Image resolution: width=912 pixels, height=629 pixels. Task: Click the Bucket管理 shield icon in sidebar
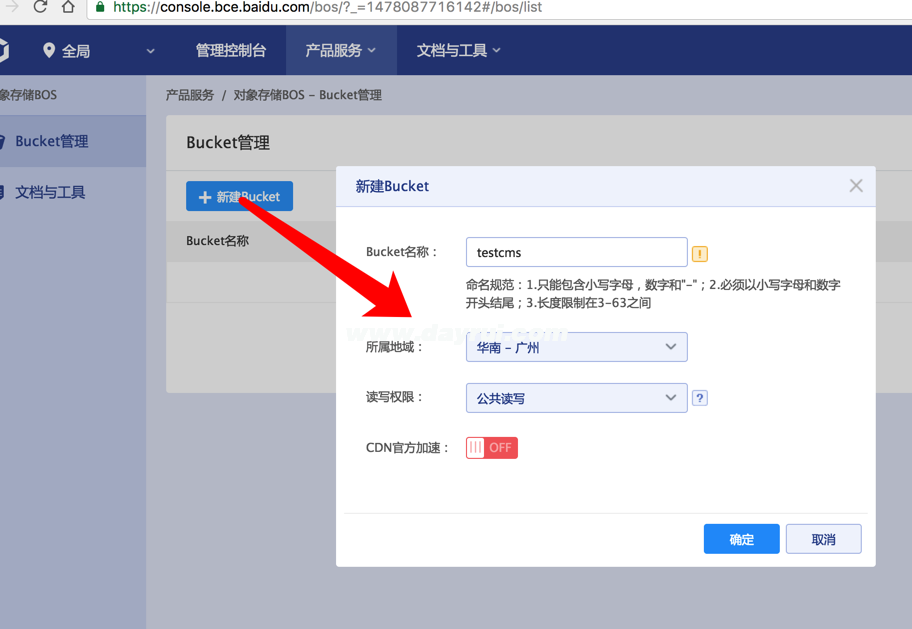(2, 141)
